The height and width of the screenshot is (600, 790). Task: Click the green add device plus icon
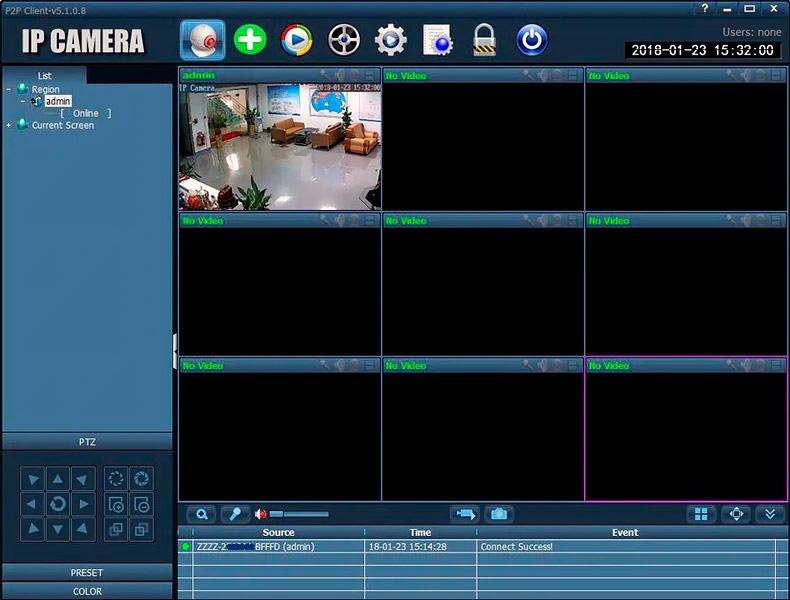[x=250, y=39]
